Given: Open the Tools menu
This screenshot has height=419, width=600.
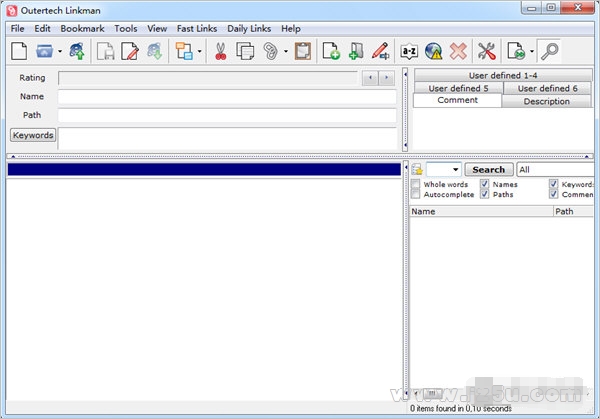Looking at the screenshot, I should tap(126, 29).
